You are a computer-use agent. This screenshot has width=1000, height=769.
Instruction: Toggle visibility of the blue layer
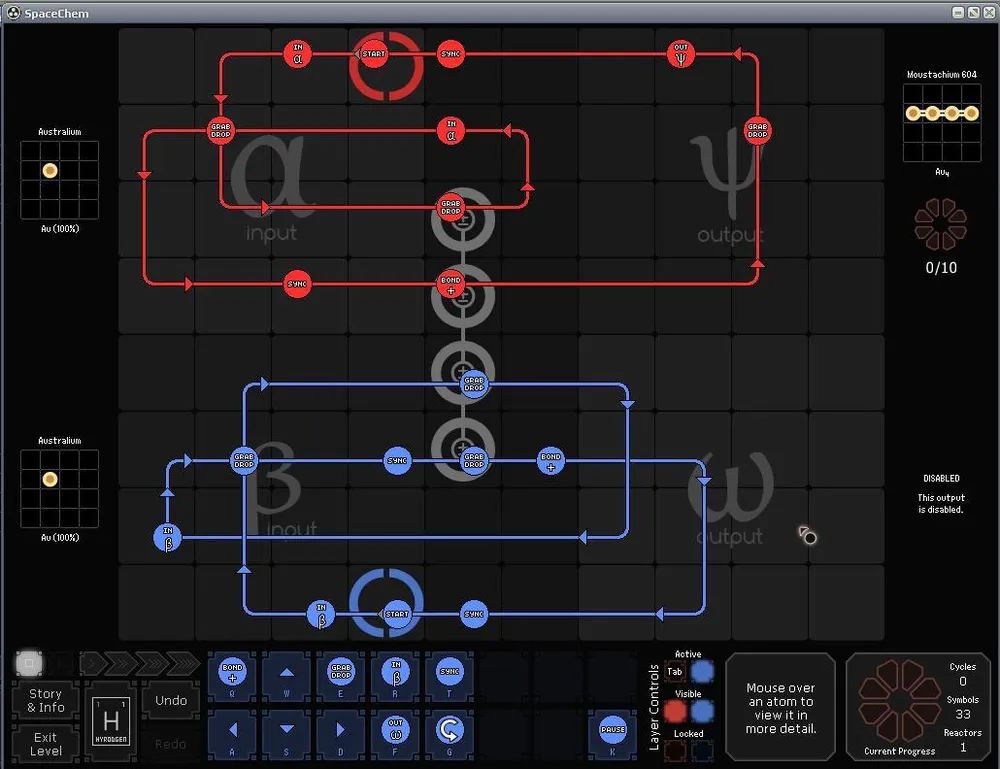(x=703, y=710)
